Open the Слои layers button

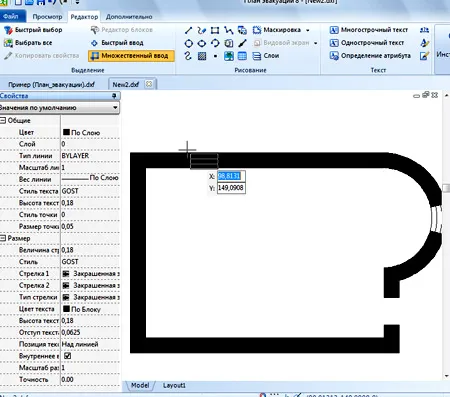coord(266,56)
